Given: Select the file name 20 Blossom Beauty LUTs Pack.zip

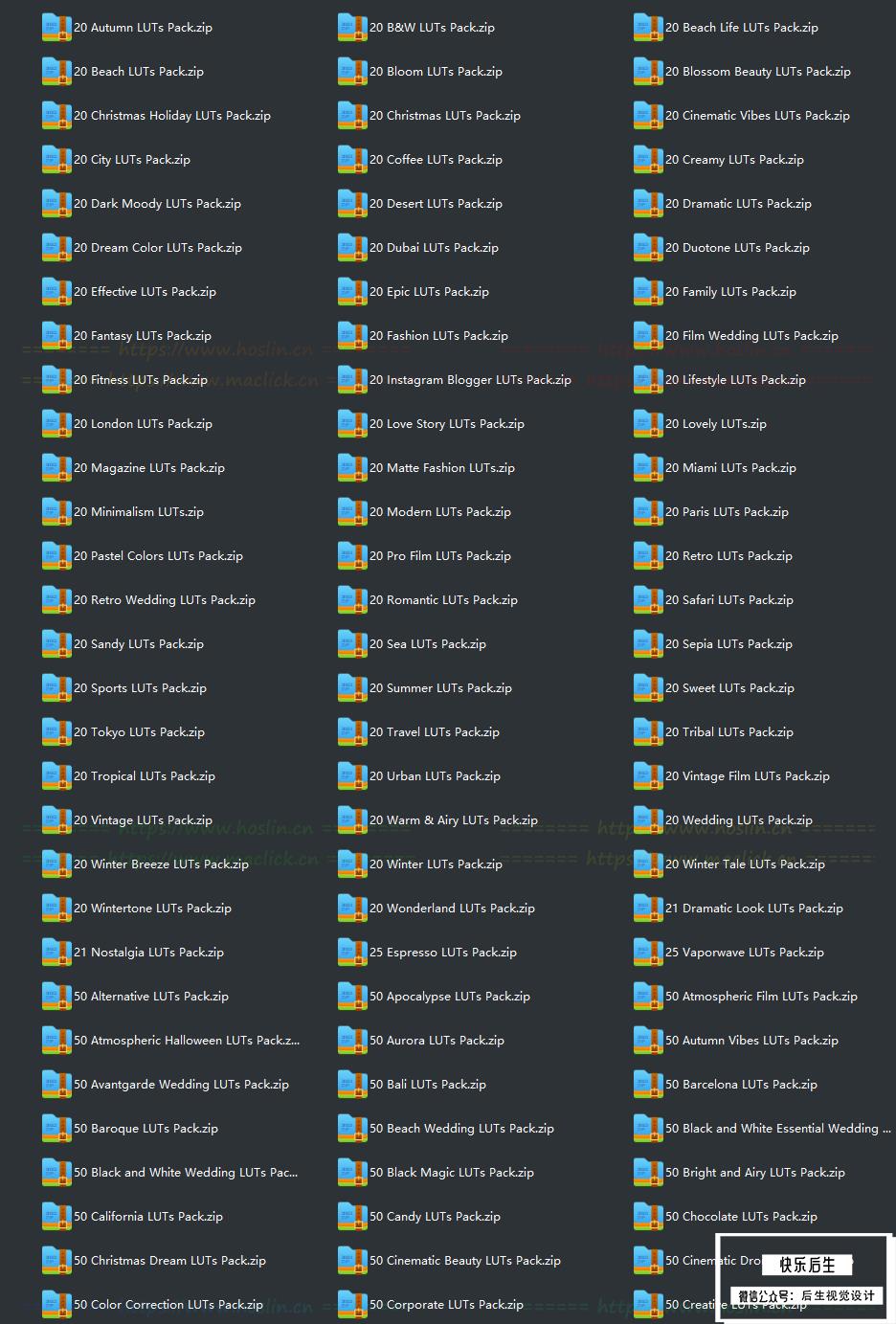Looking at the screenshot, I should coord(758,72).
